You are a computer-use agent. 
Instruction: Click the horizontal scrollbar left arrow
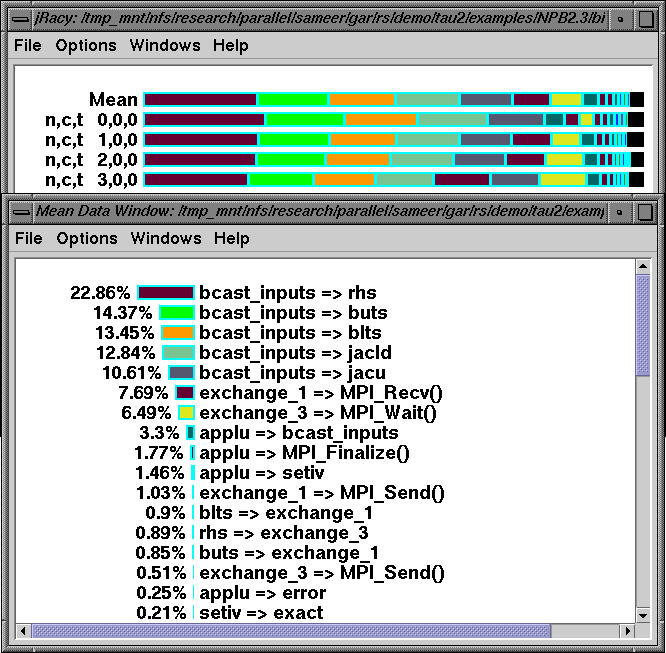24,631
